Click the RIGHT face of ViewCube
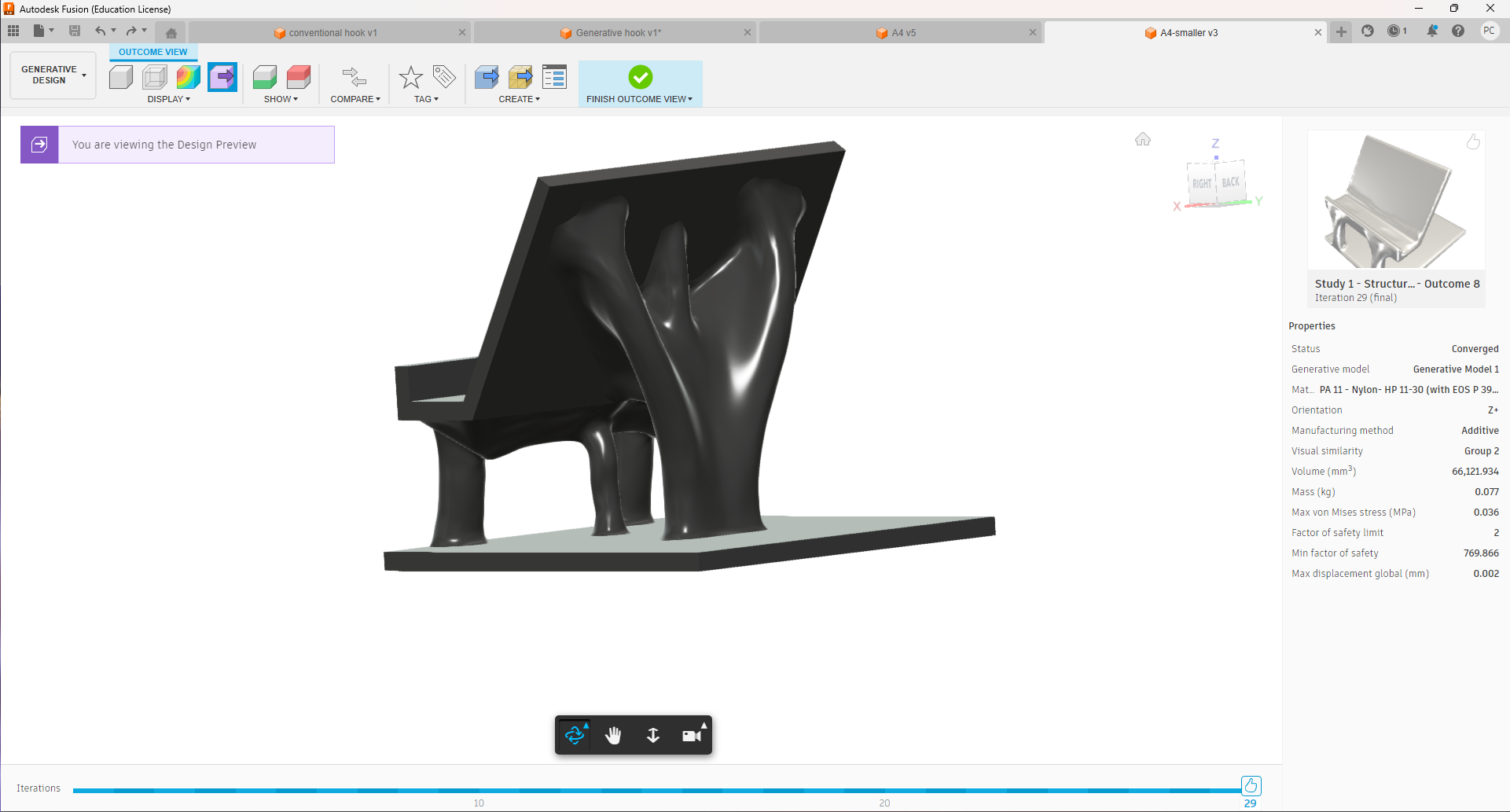 coord(1202,183)
